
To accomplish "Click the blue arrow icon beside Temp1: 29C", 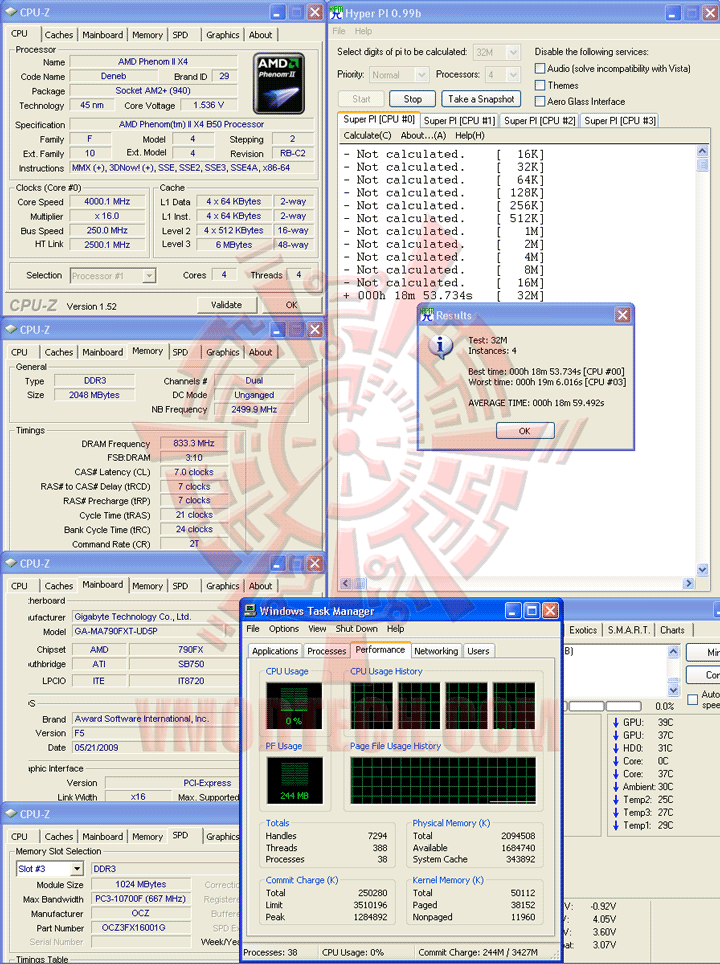I will point(615,825).
